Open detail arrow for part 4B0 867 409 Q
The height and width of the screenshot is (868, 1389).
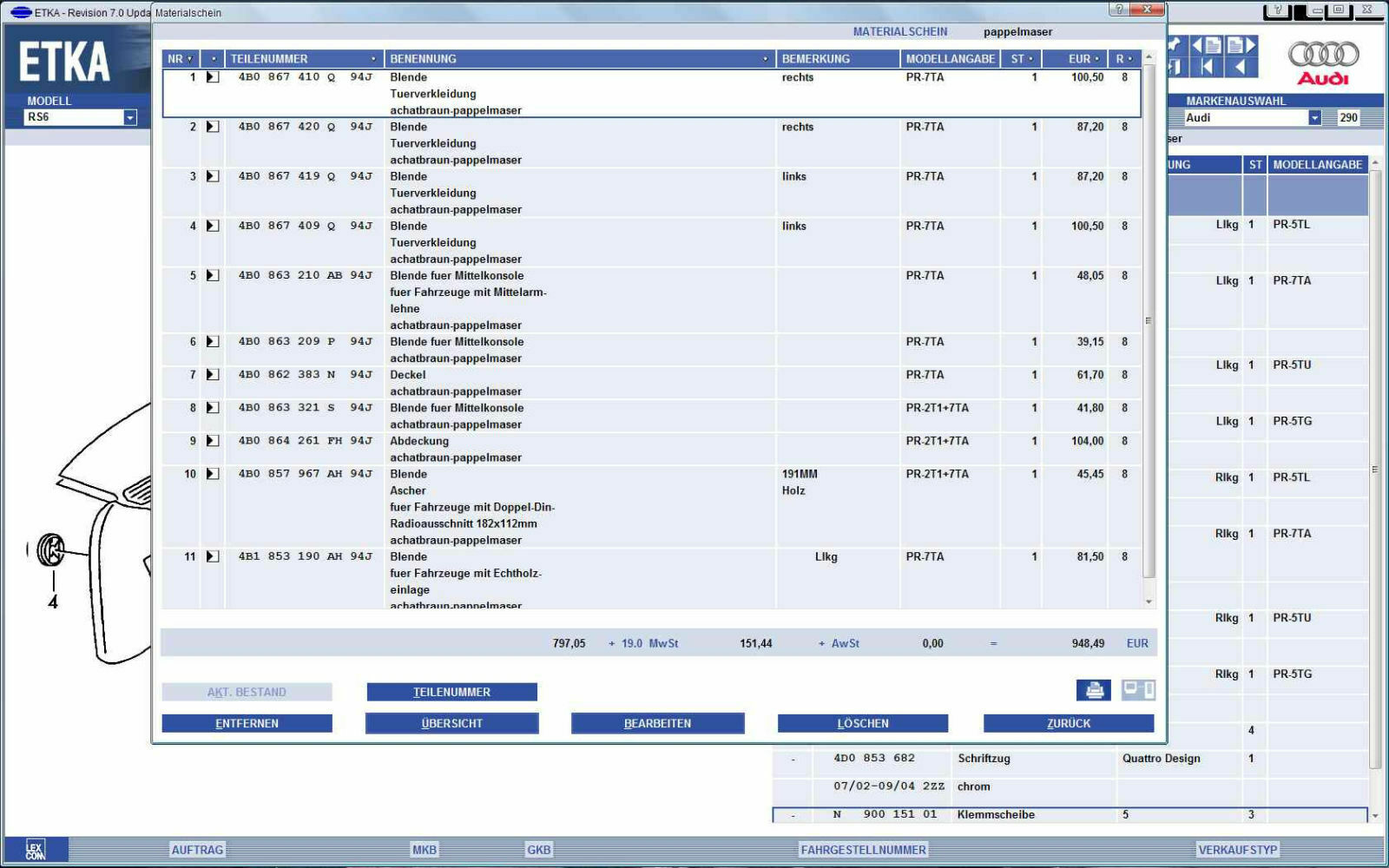tap(212, 226)
